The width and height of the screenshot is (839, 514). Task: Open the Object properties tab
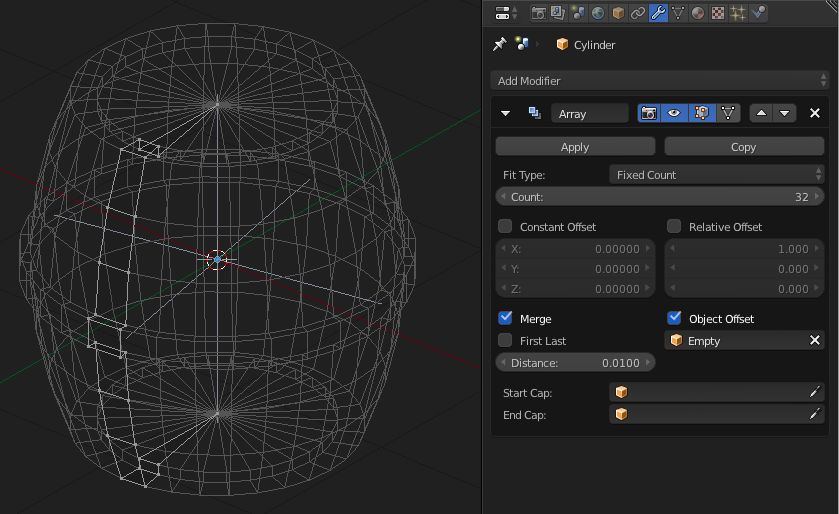[618, 13]
